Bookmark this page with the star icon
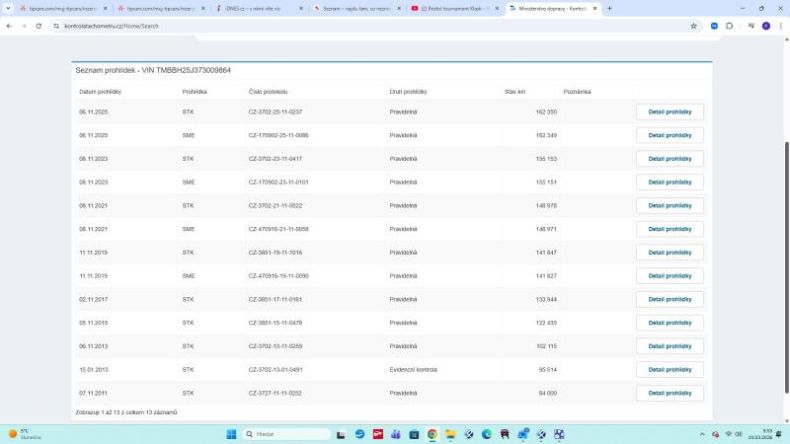This screenshot has height=444, width=790. (x=693, y=26)
